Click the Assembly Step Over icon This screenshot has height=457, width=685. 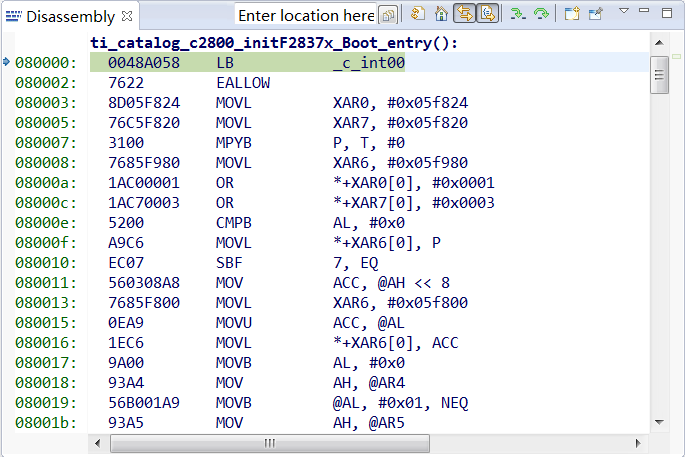click(x=541, y=14)
